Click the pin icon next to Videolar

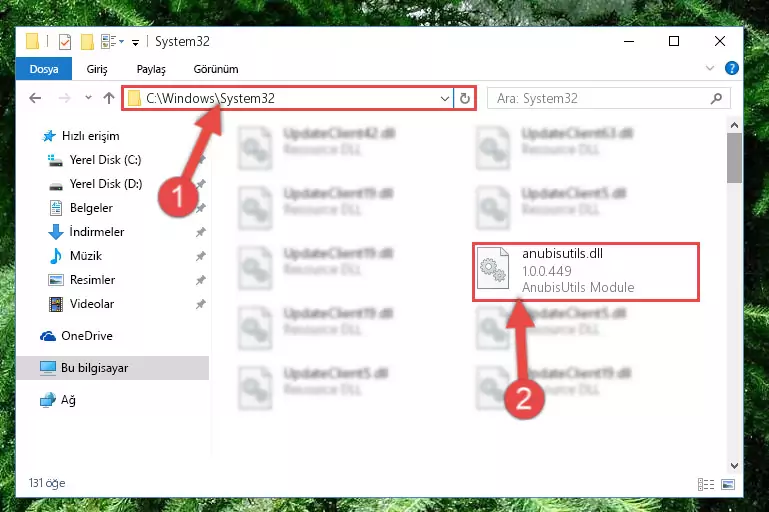[x=201, y=304]
